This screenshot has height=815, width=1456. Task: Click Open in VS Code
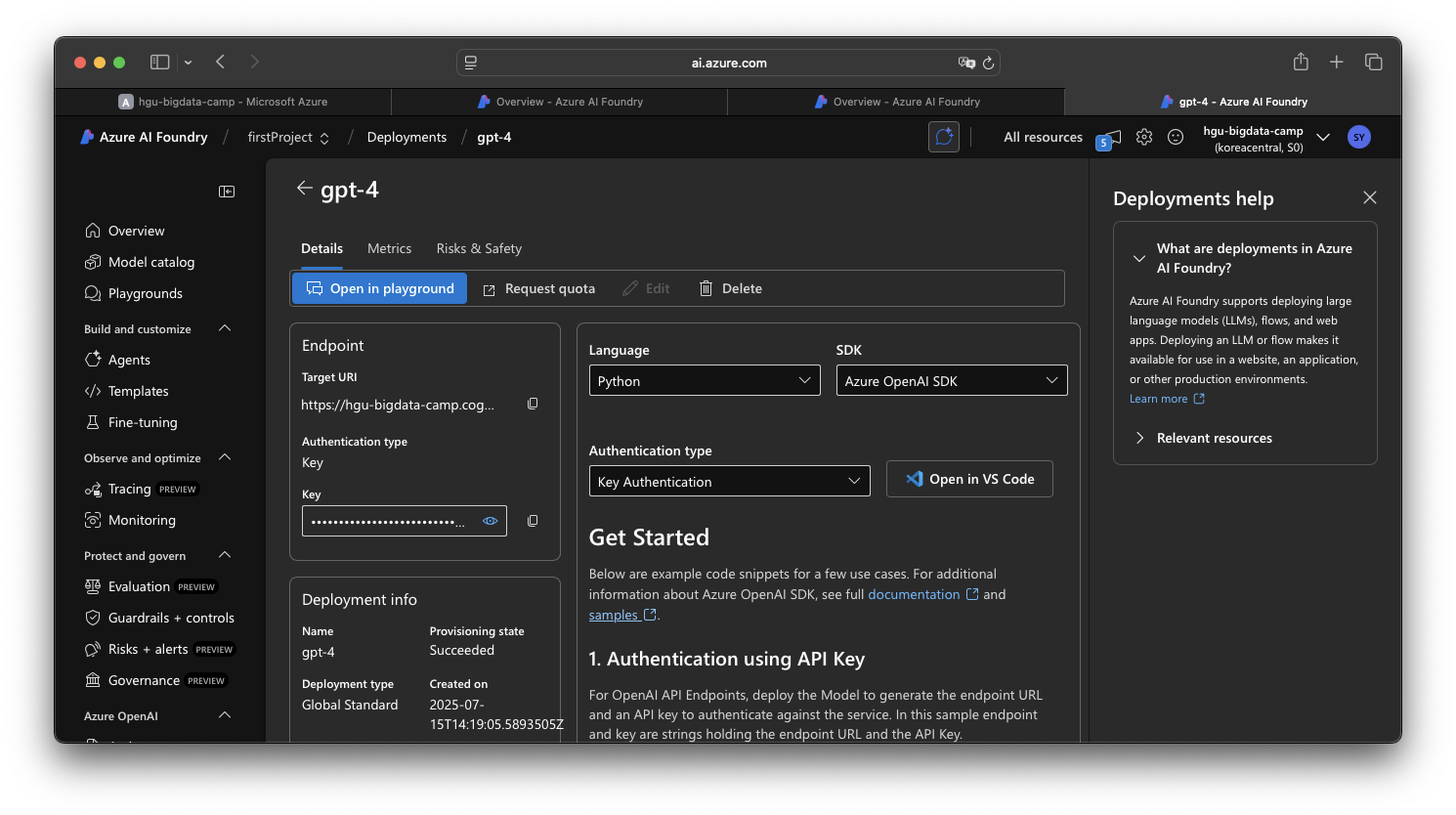pos(969,479)
